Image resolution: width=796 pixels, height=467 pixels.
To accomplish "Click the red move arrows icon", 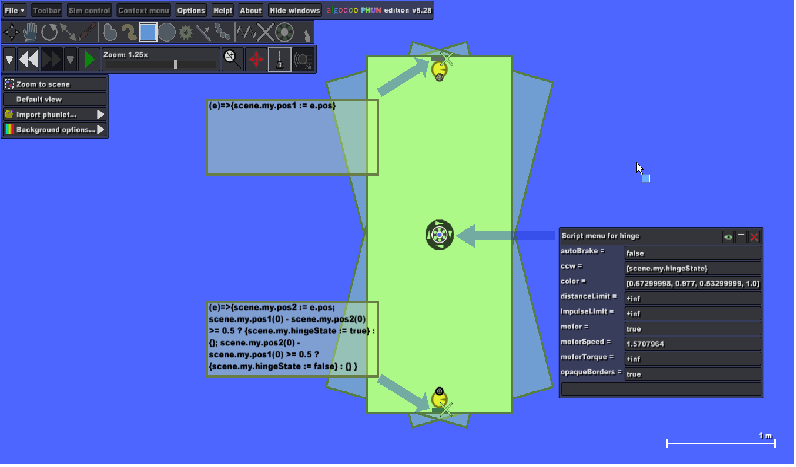I will tap(256, 59).
